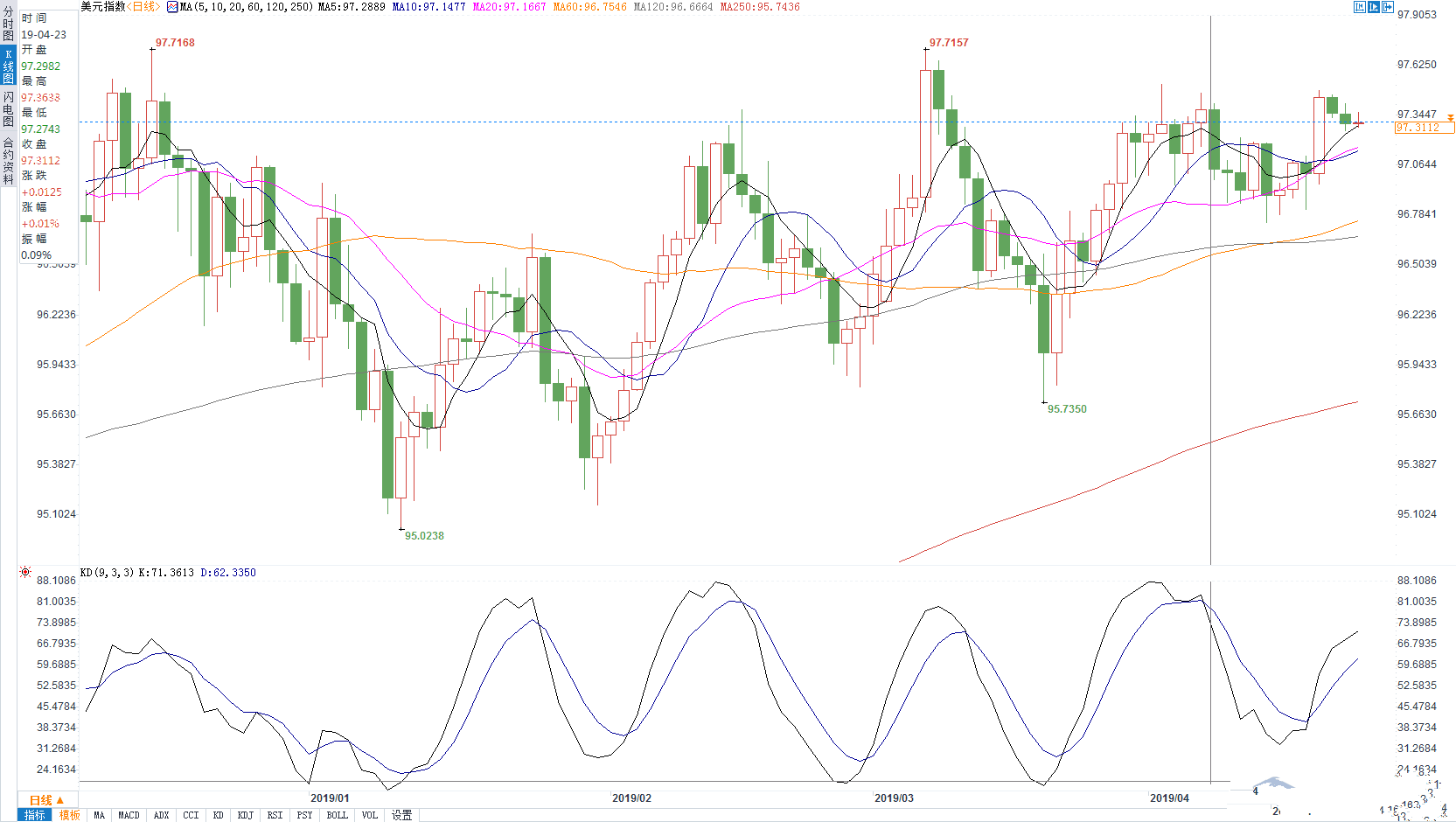Apply the KDJ indicator
The image size is (1456, 822).
246,815
